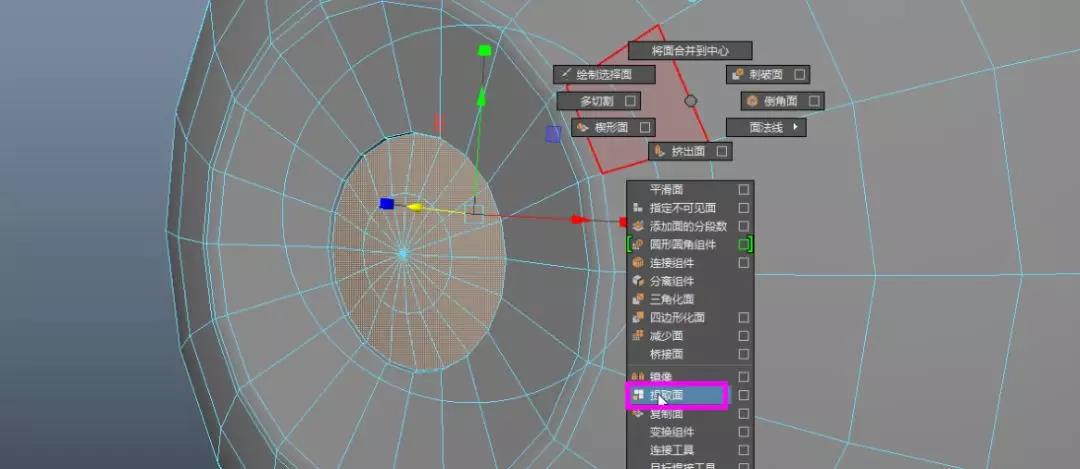Click 将面合并到中心 button
Screen dimensions: 1080x469
click(x=689, y=50)
